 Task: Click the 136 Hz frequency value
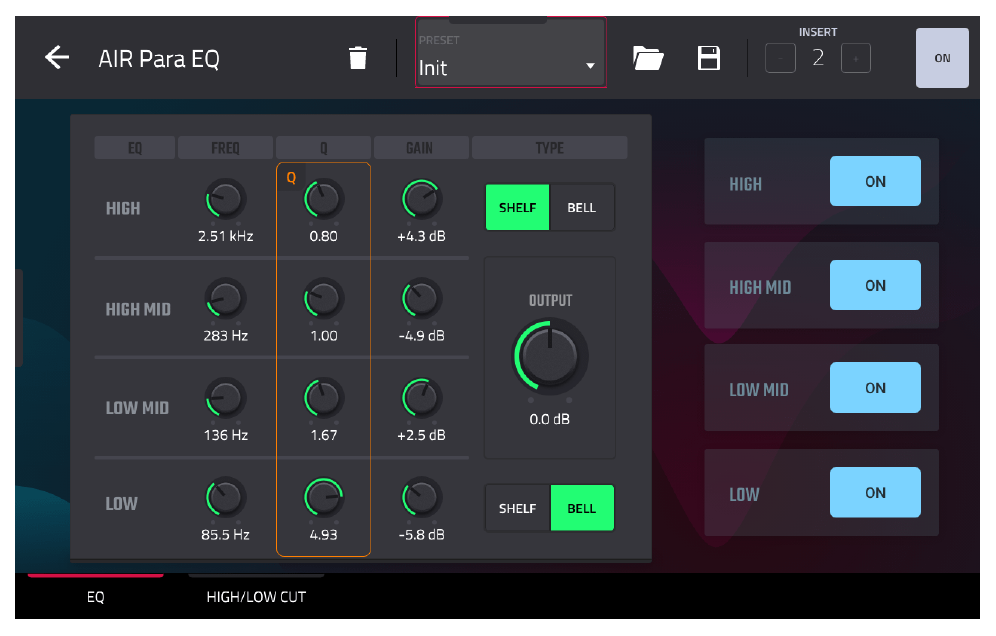coord(225,435)
